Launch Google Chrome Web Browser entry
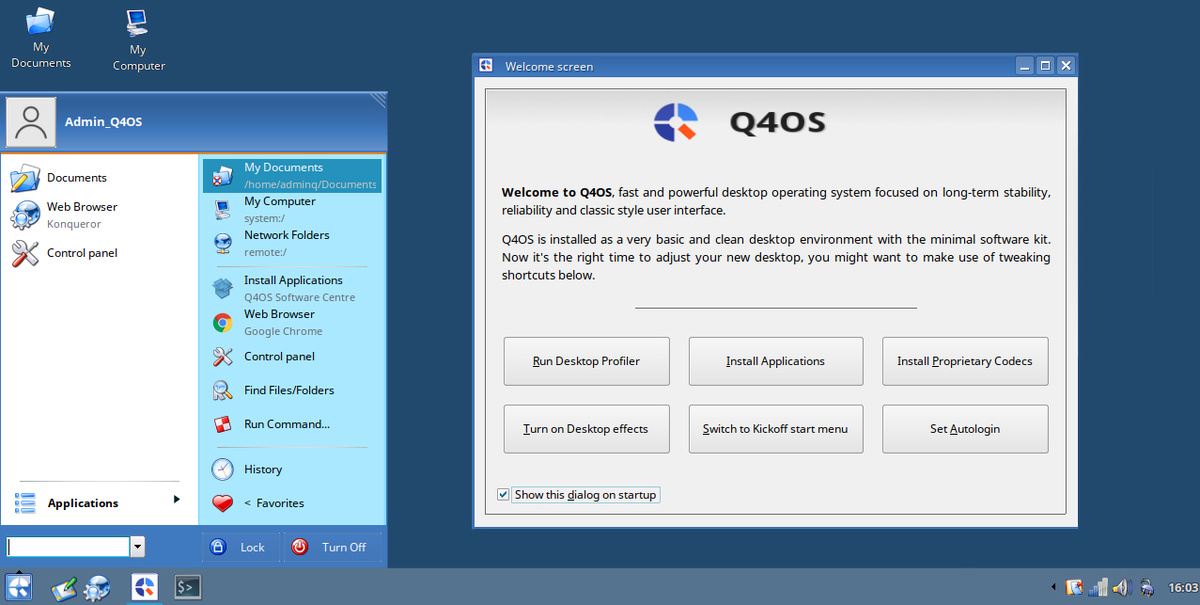Image resolution: width=1200 pixels, height=605 pixels. pyautogui.click(x=292, y=322)
